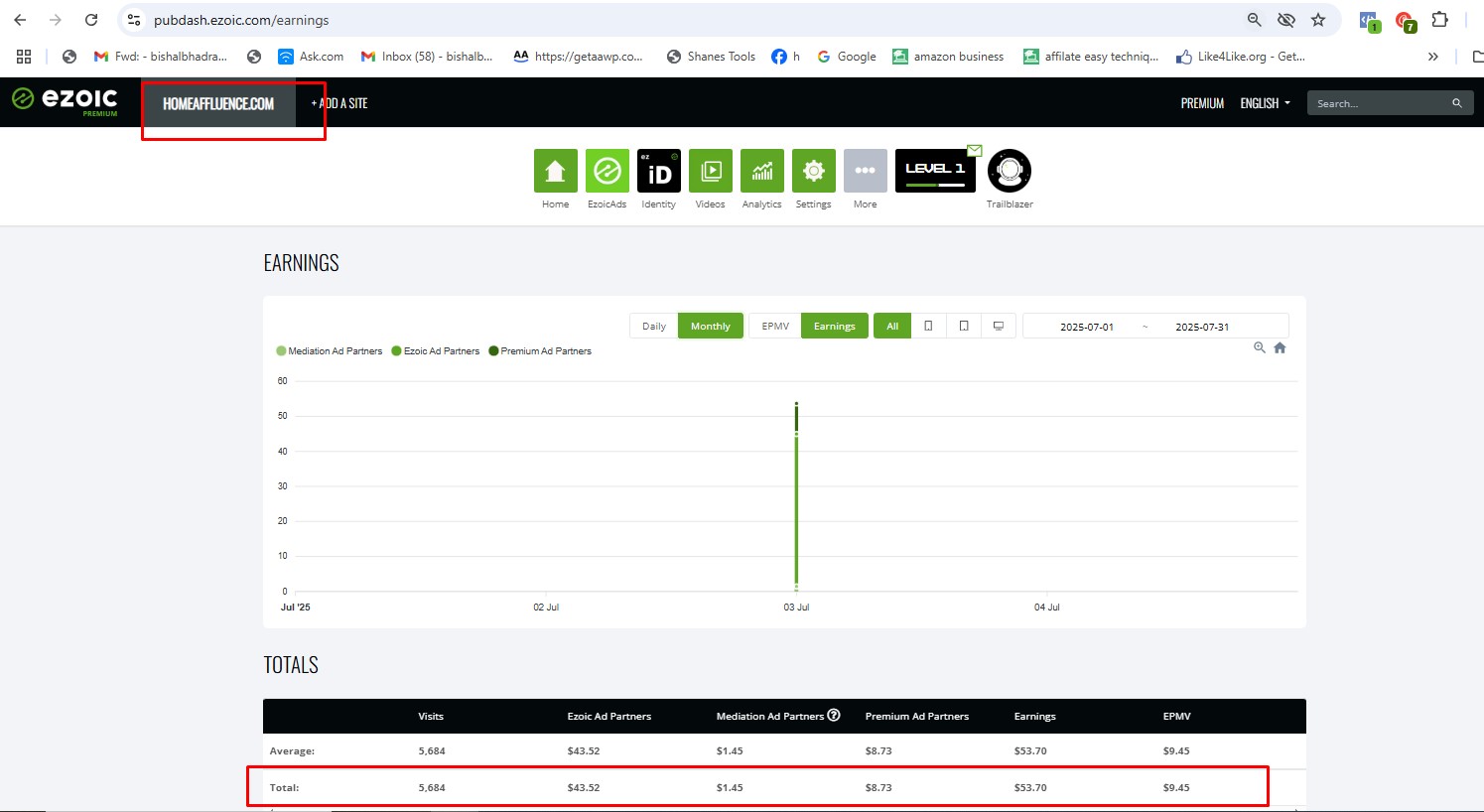This screenshot has height=812, width=1484.
Task: Switch chart to Monthly view
Action: pos(711,326)
